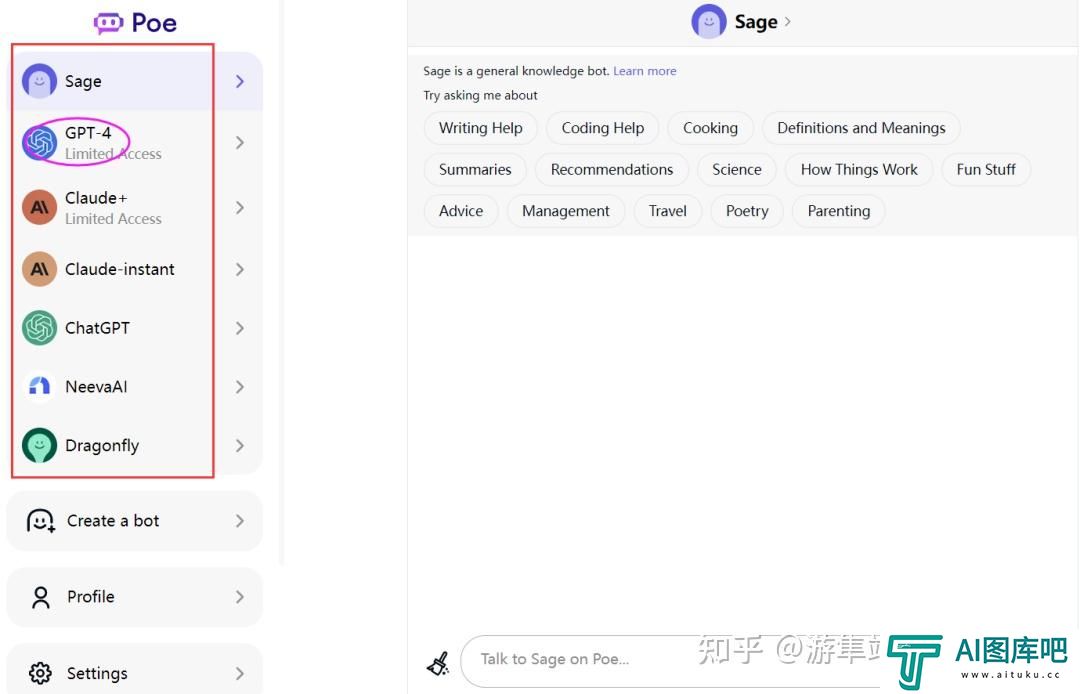Open the Settings menu item
Screen dimensions: 1080x694
135,669
